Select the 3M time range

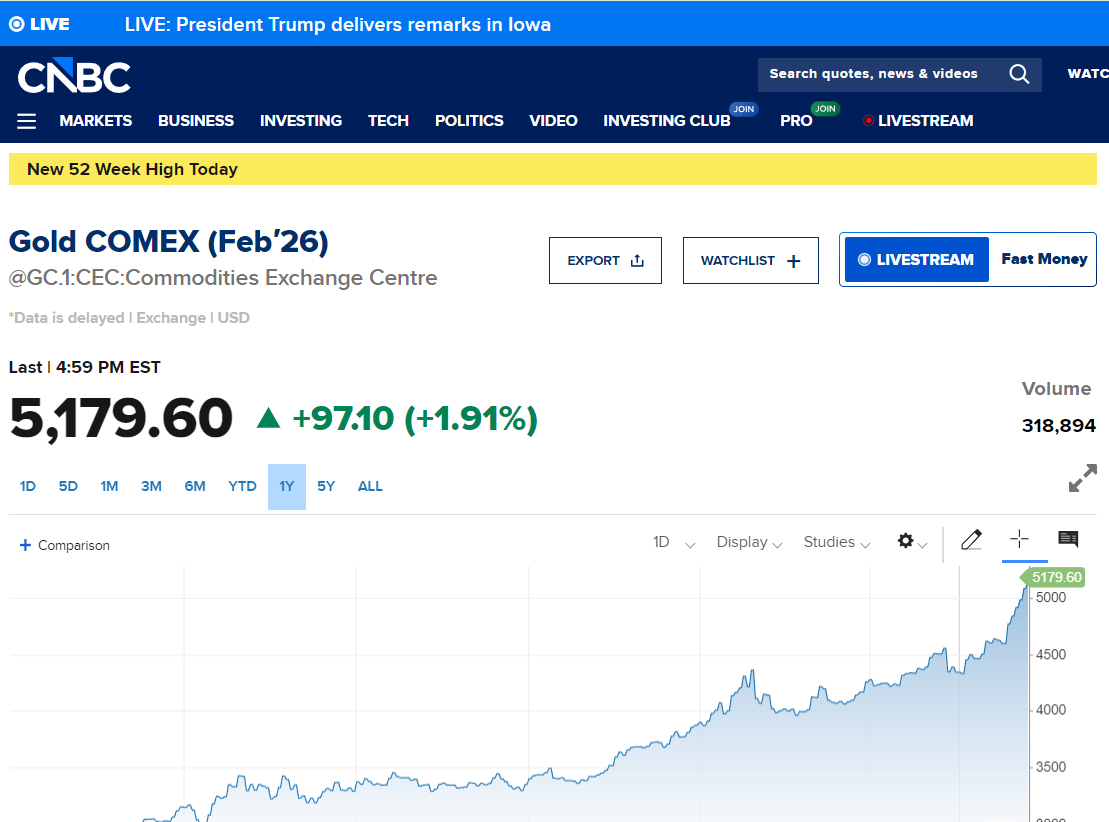coord(151,487)
